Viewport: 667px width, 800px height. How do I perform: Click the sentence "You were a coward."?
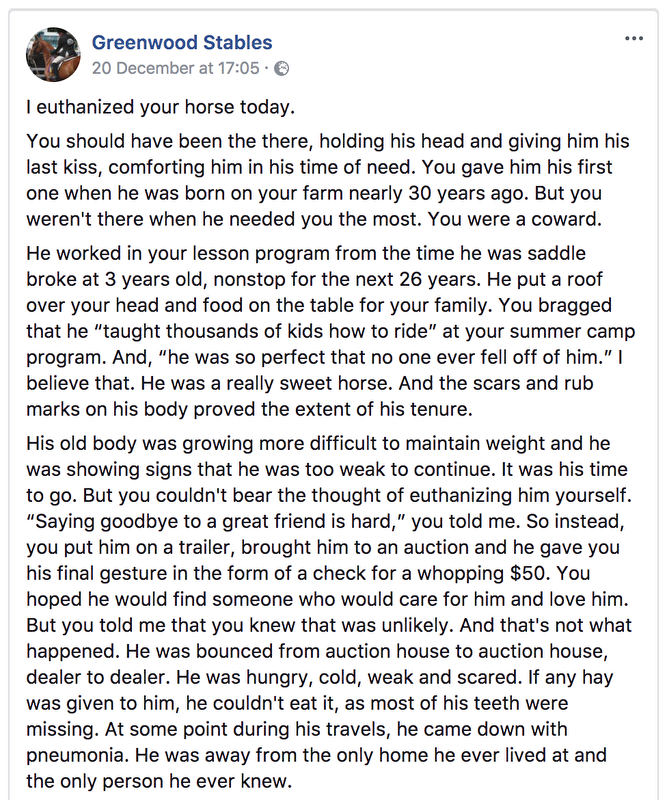(515, 219)
